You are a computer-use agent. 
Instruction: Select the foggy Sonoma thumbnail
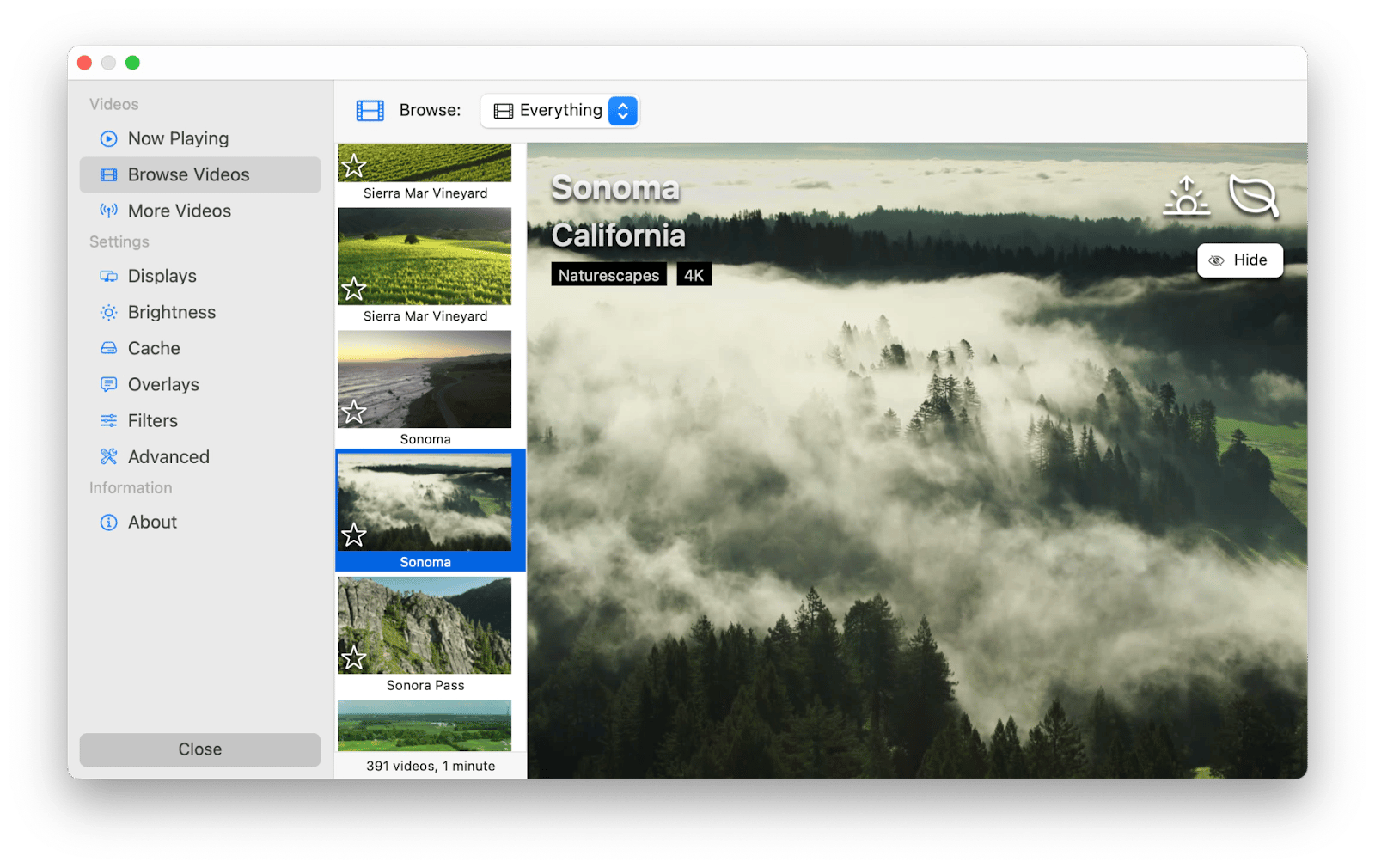425,502
